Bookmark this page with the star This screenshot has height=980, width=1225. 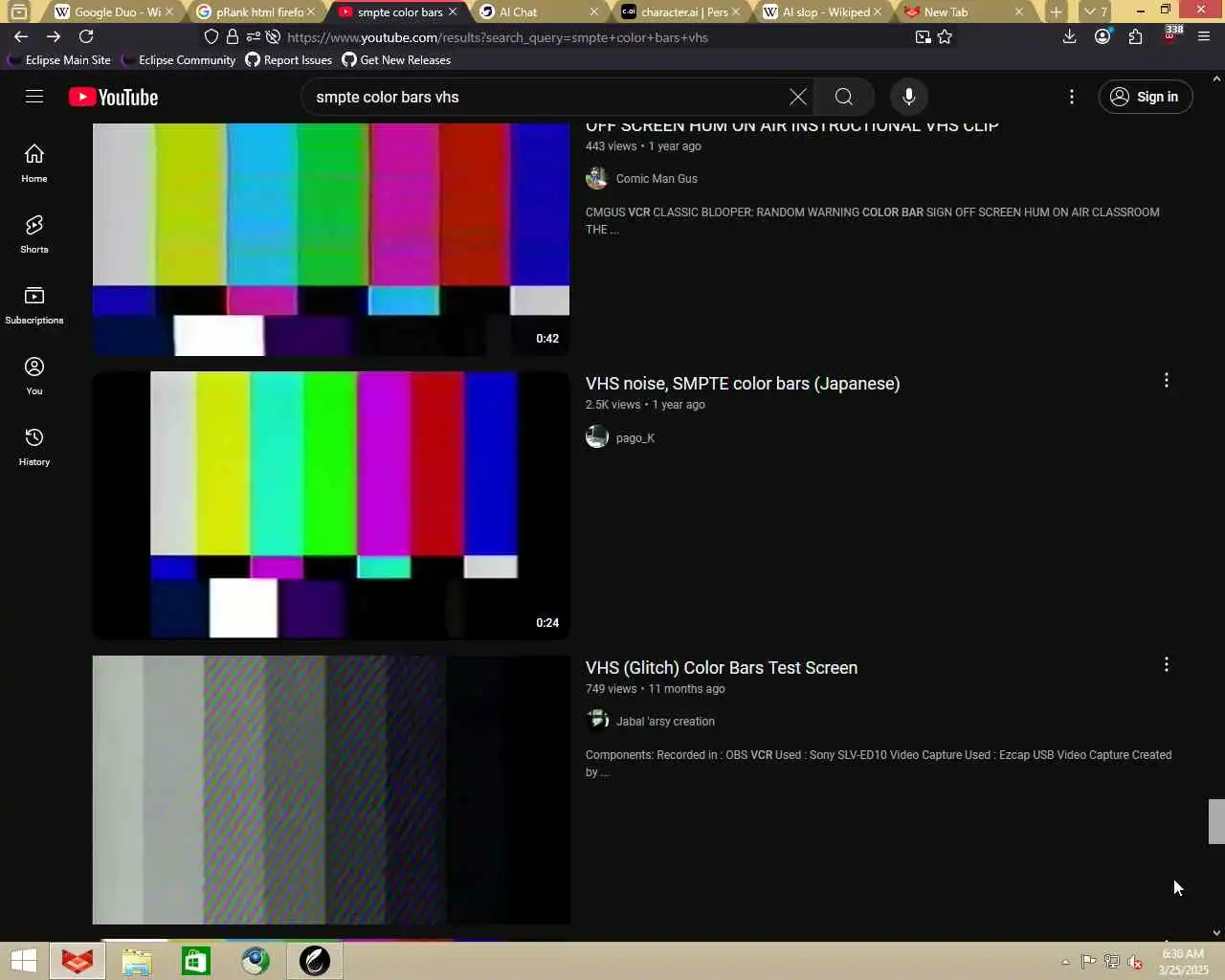(x=945, y=36)
